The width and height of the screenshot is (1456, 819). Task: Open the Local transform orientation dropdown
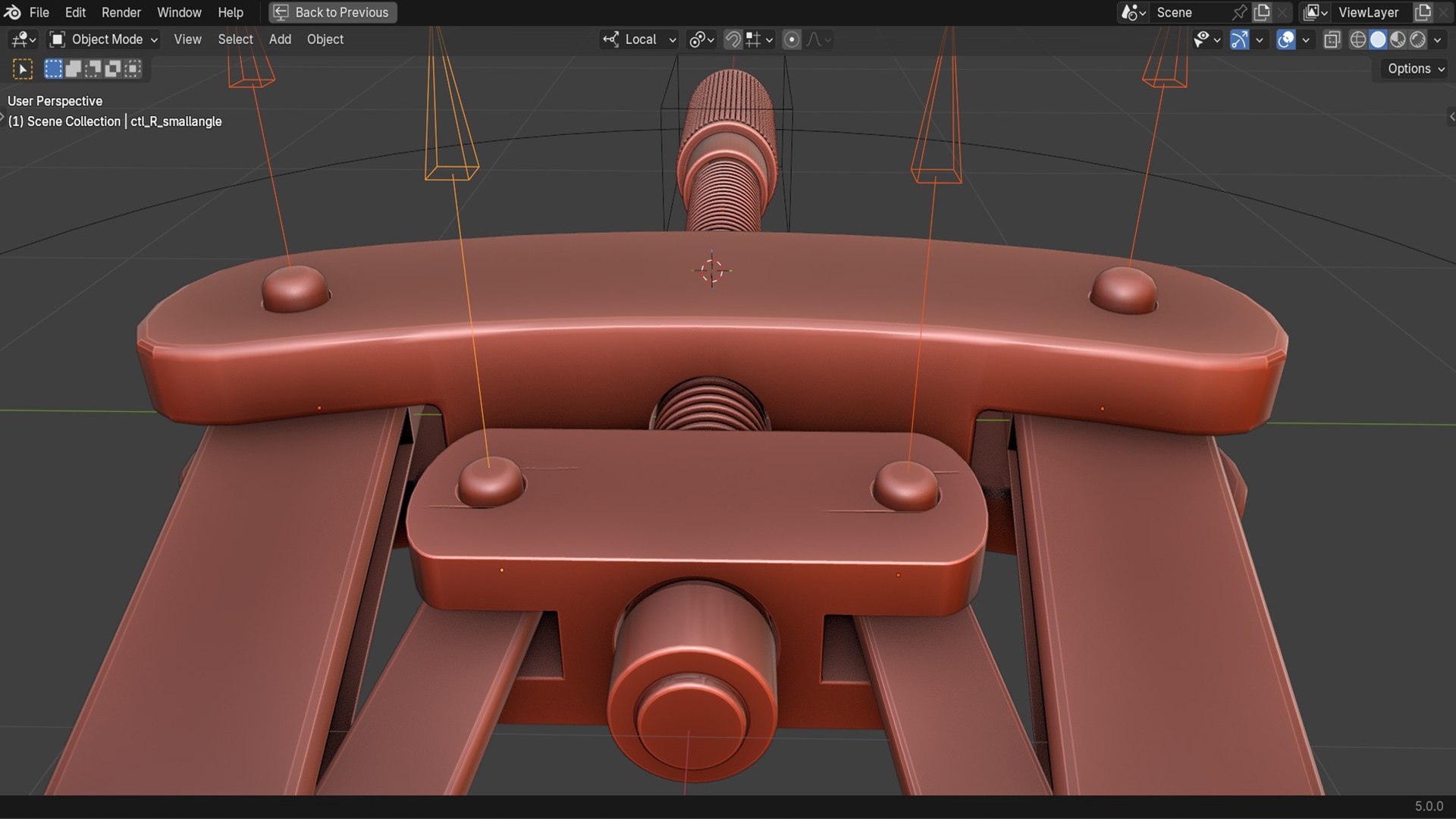(639, 39)
